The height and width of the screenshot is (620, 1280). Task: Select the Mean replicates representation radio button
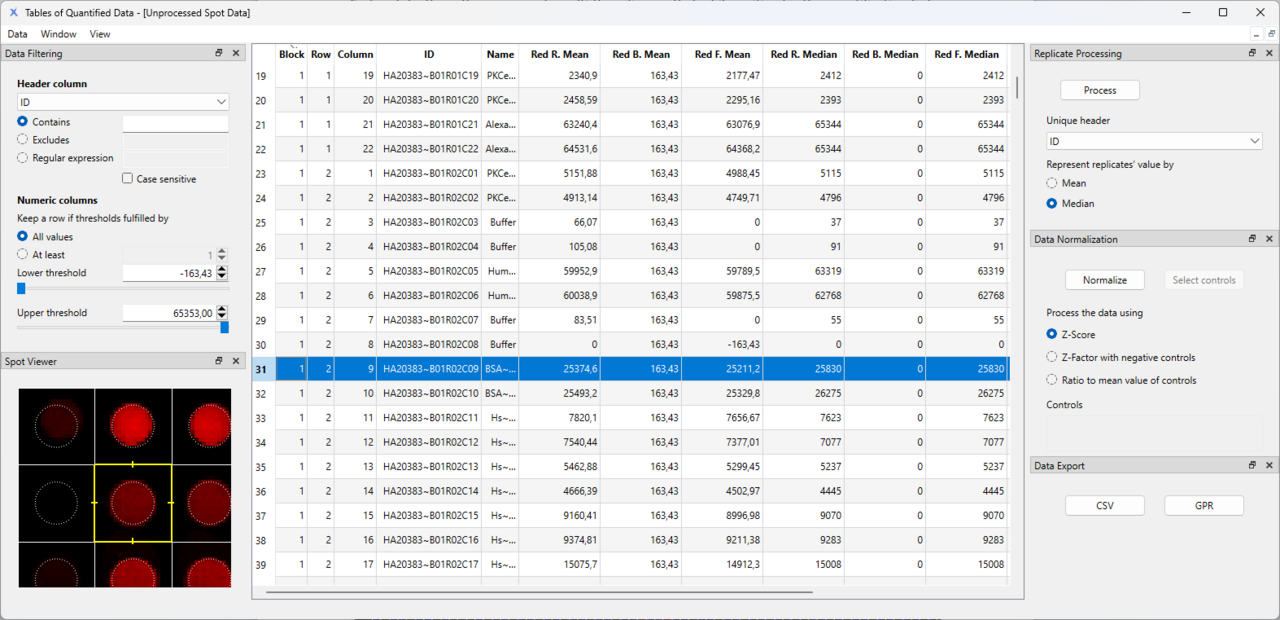click(x=1051, y=182)
